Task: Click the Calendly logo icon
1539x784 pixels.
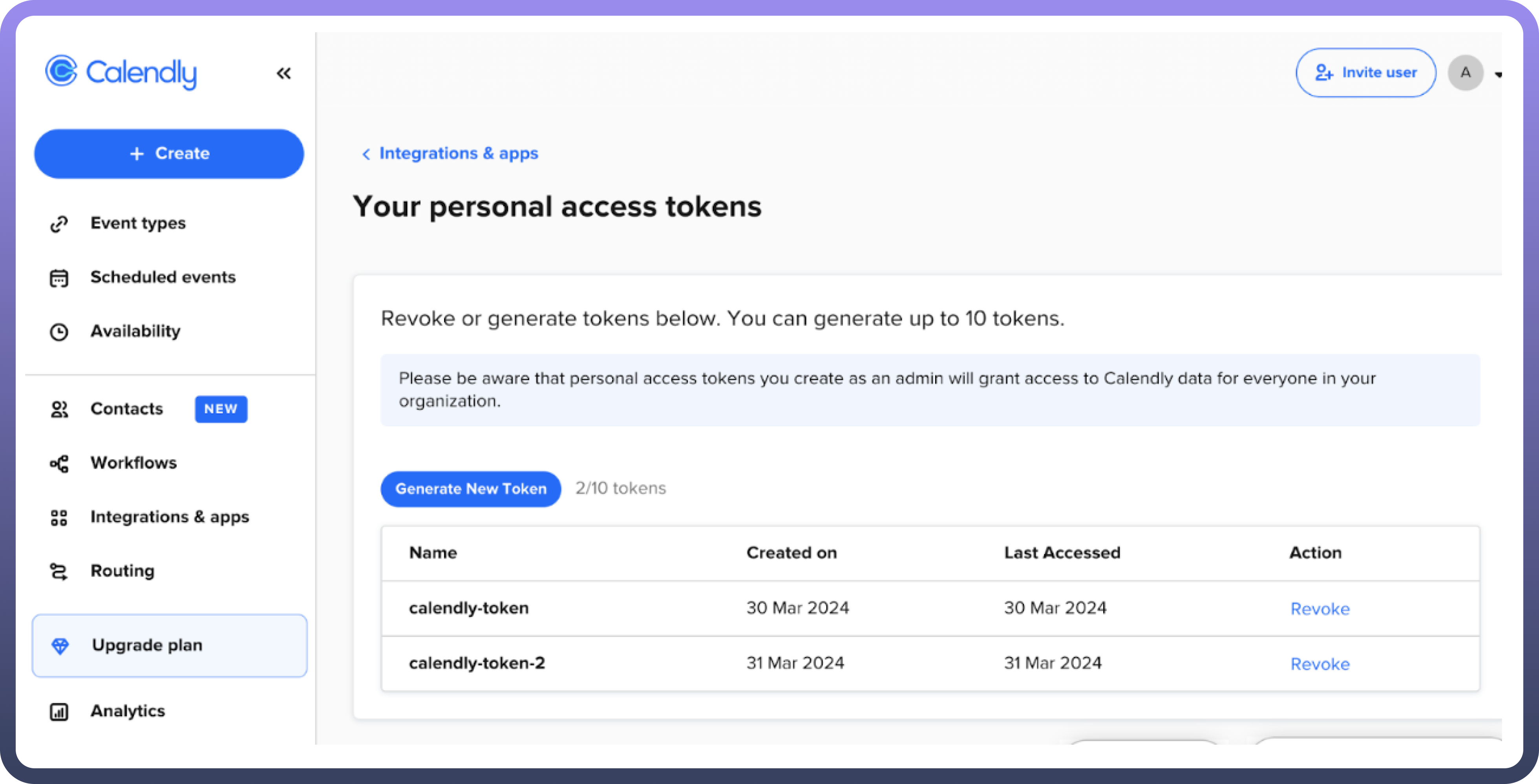Action: pyautogui.click(x=62, y=72)
